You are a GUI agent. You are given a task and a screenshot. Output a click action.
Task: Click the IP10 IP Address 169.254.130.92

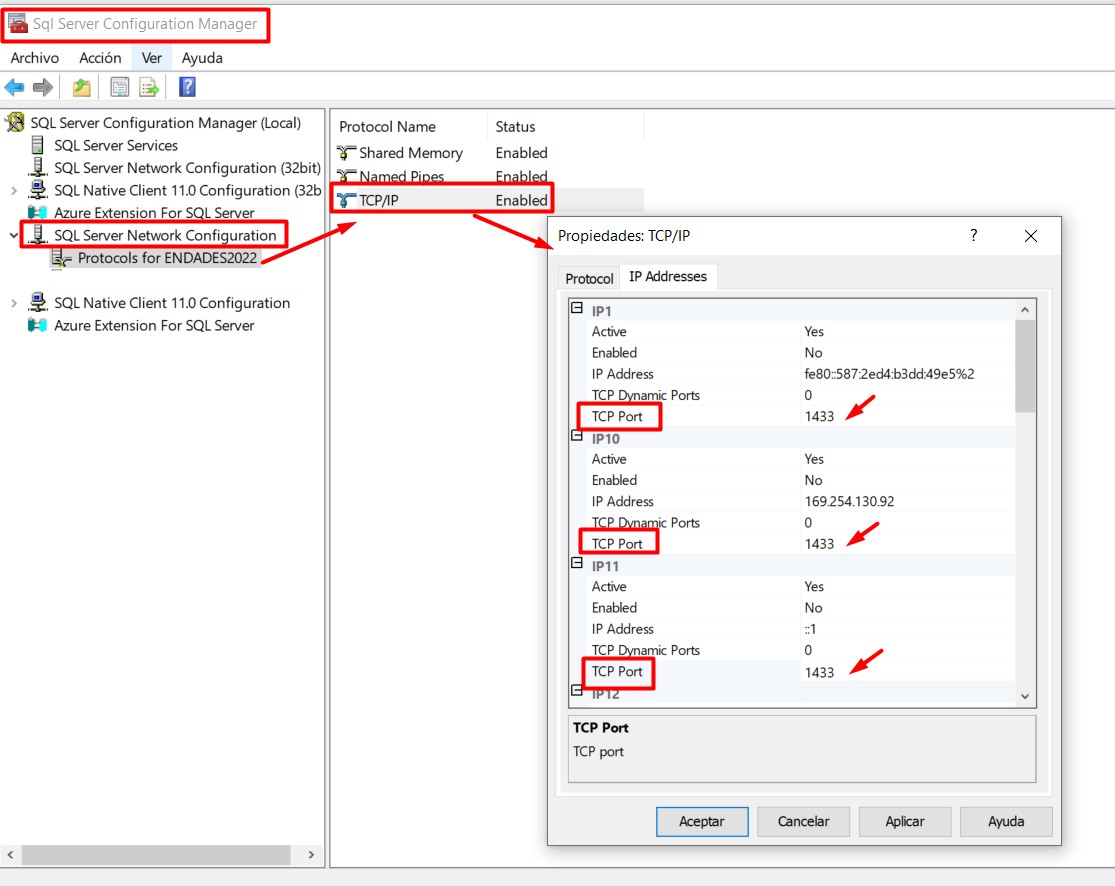(x=849, y=501)
